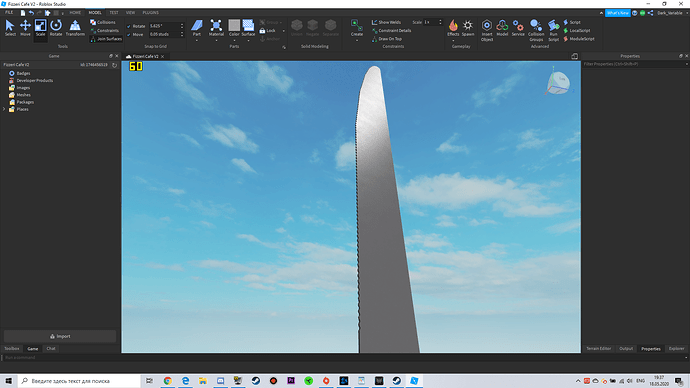The width and height of the screenshot is (690, 388).
Task: Expand the Effects dropdown arrow
Action: click(x=453, y=40)
